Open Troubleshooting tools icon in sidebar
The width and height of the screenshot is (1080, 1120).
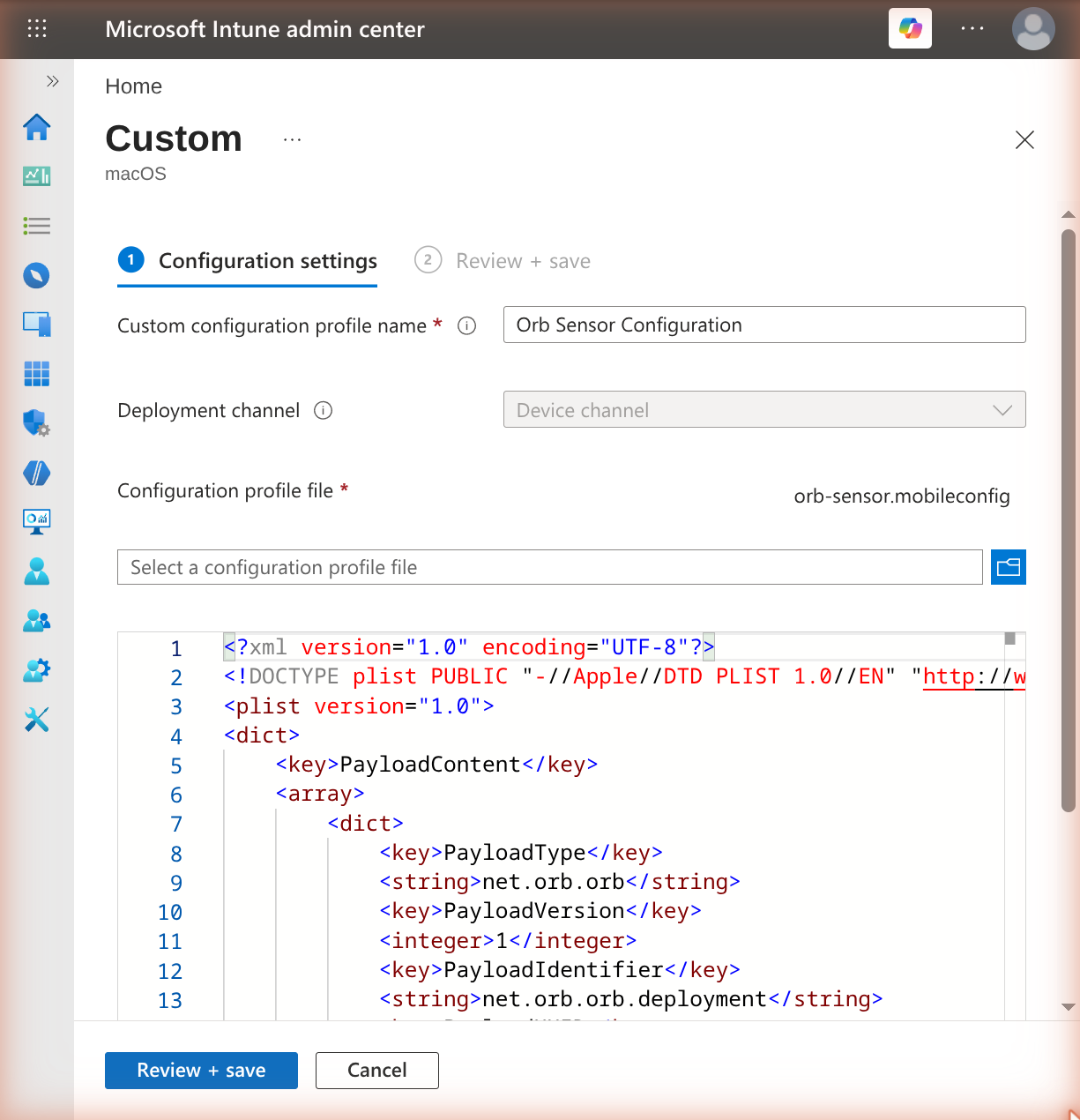(x=37, y=720)
